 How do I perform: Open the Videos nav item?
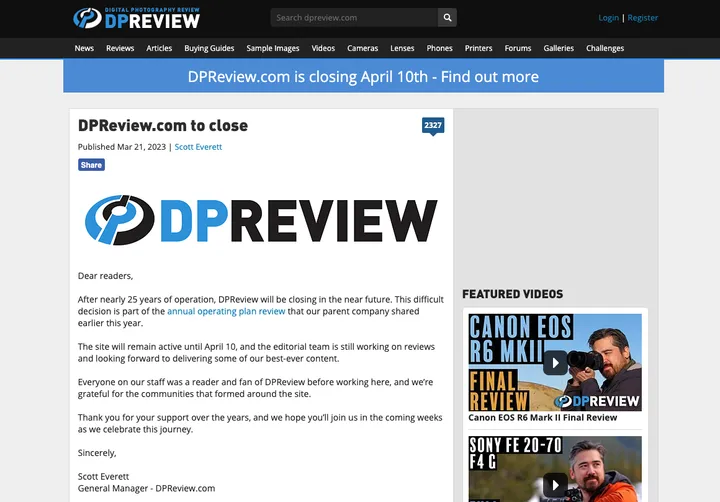point(323,48)
